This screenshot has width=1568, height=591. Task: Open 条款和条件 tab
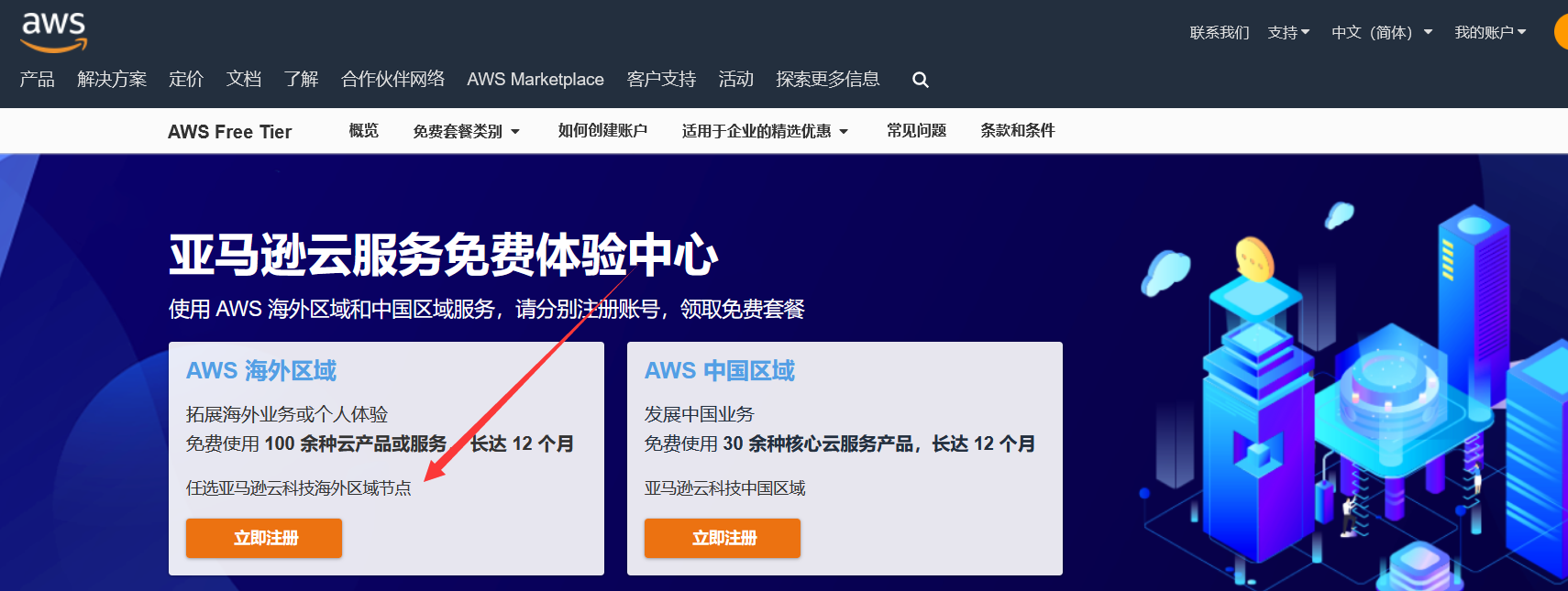click(1018, 131)
